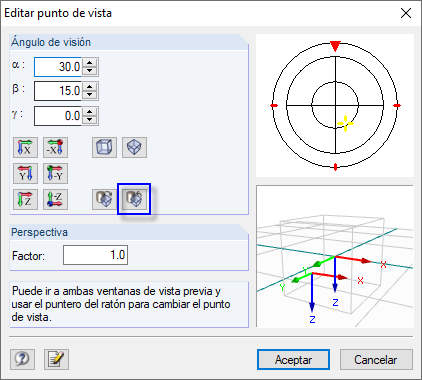422x380 pixels.
Task: Click the highlighted rotate view cube button
Action: [134, 199]
